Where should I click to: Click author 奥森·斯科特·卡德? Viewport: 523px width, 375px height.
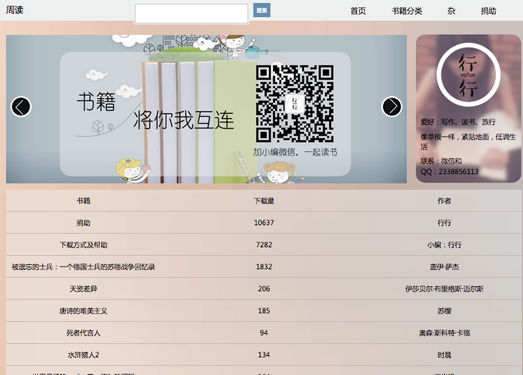444,333
